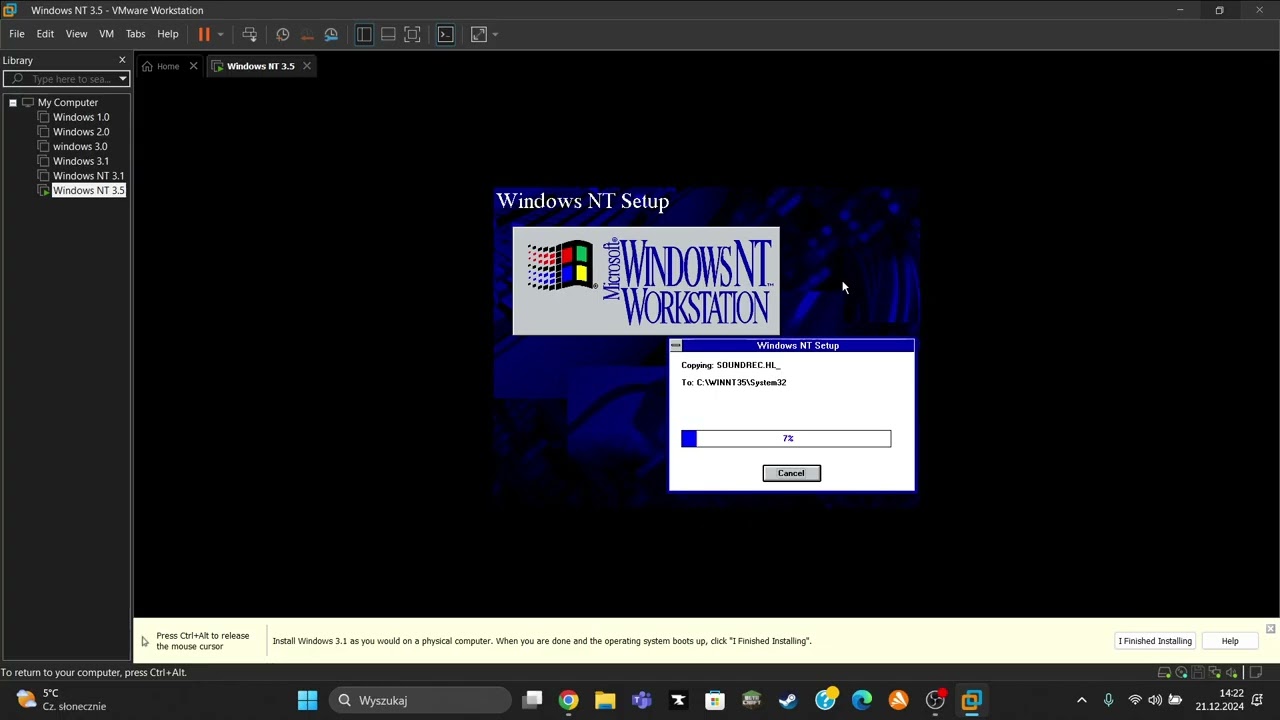Select Windows 2.0 in the library
1280x720 pixels.
point(81,132)
